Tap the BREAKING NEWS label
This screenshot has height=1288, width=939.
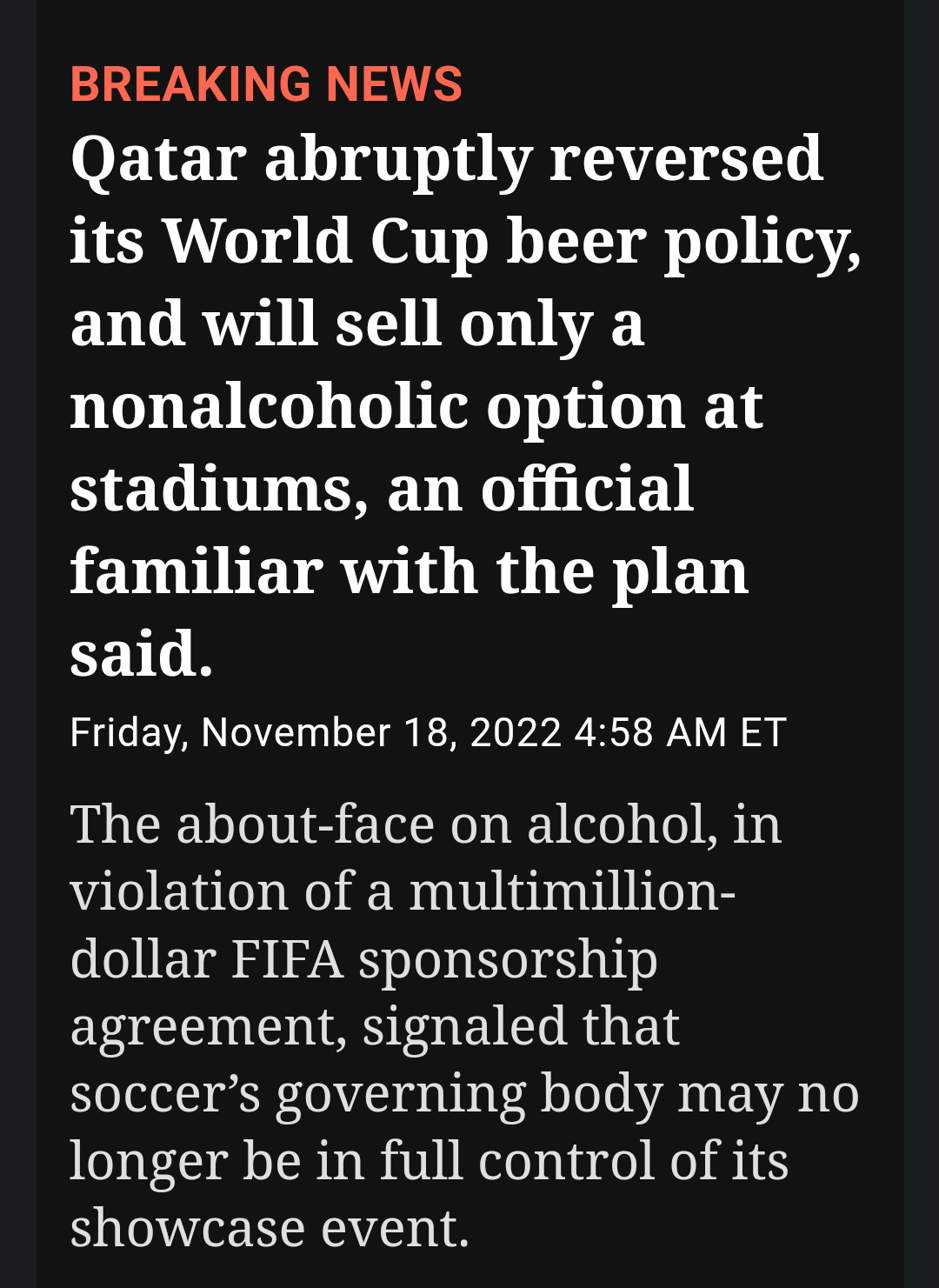(x=265, y=84)
